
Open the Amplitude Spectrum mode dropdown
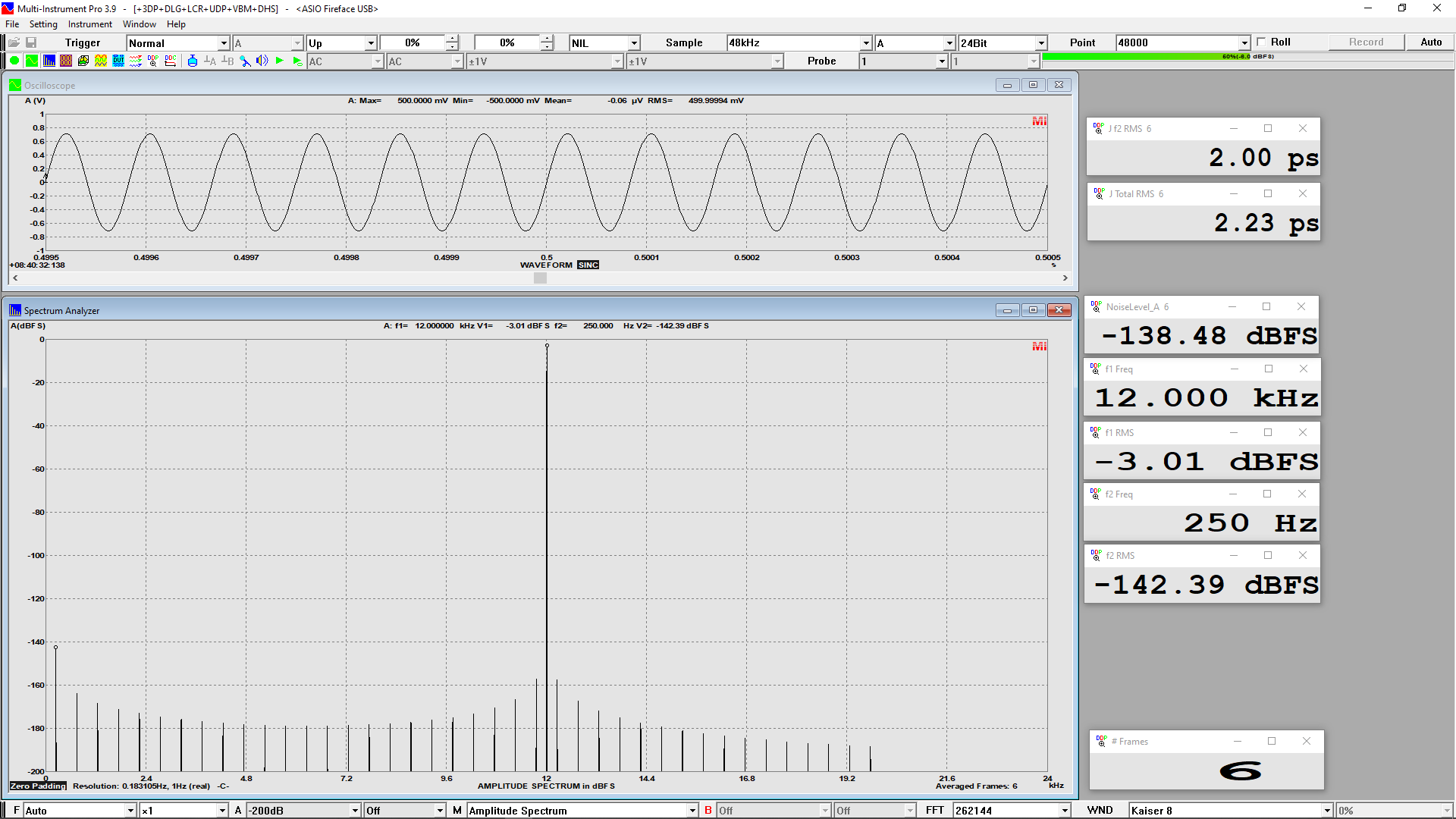point(582,811)
